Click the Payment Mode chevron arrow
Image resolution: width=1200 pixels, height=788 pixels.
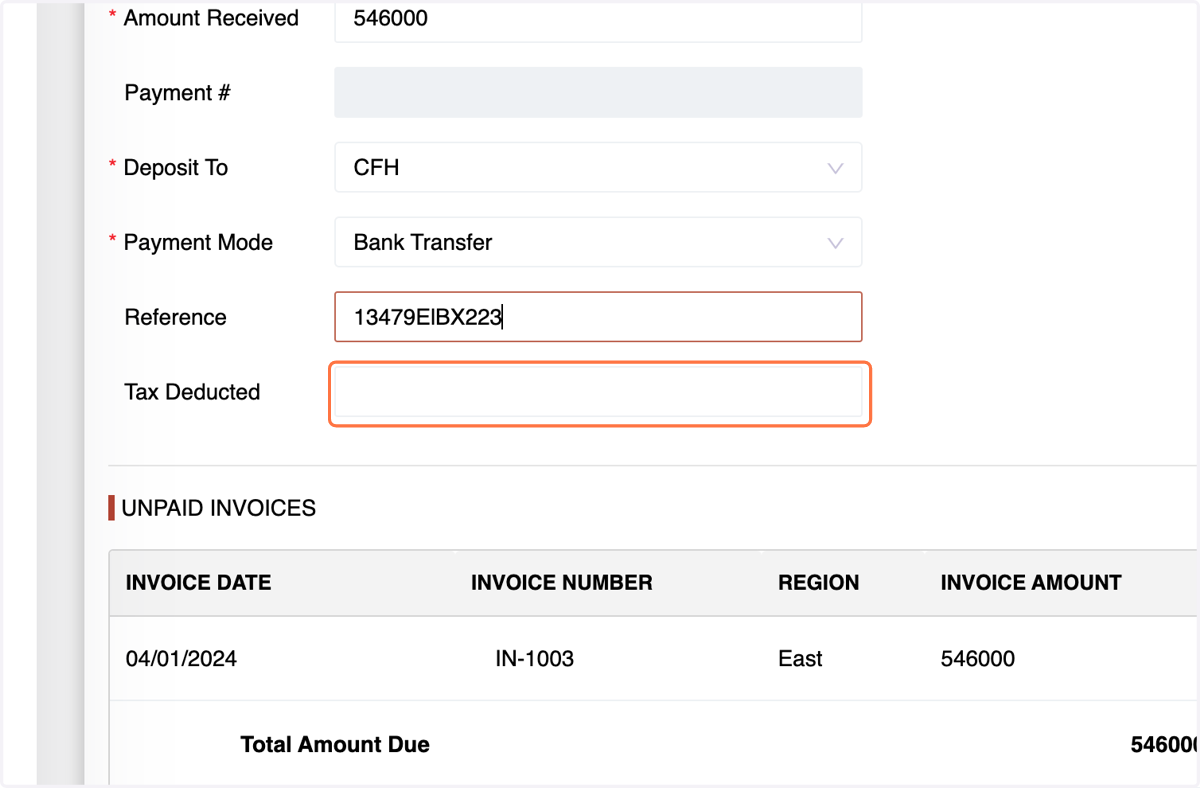[835, 243]
